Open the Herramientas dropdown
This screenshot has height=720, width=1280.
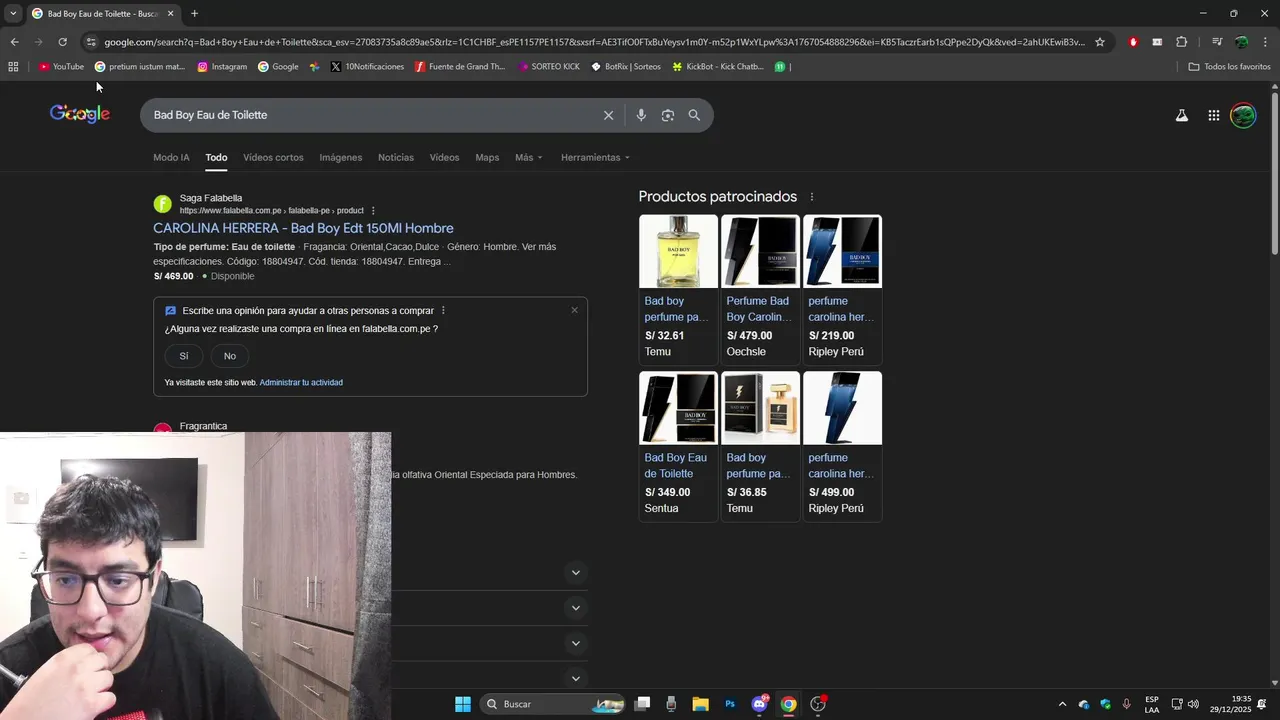tap(596, 158)
